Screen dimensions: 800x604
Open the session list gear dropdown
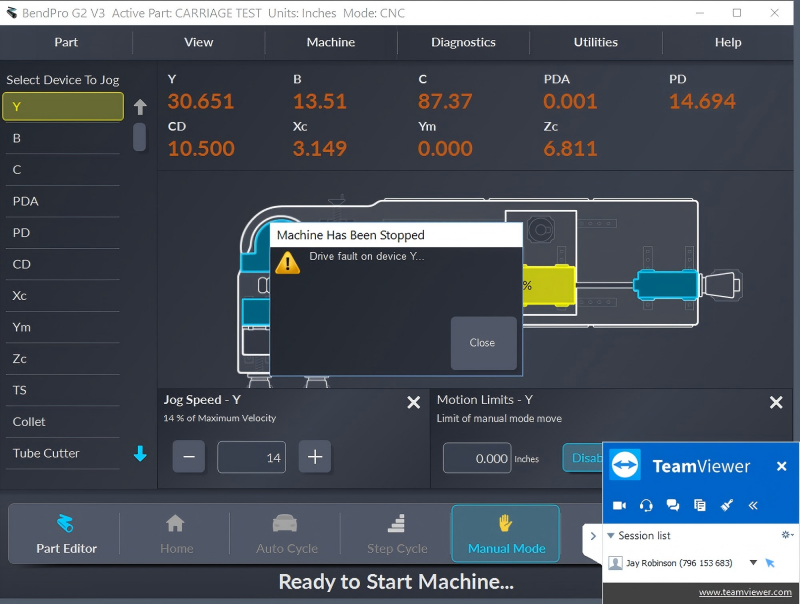coord(787,536)
